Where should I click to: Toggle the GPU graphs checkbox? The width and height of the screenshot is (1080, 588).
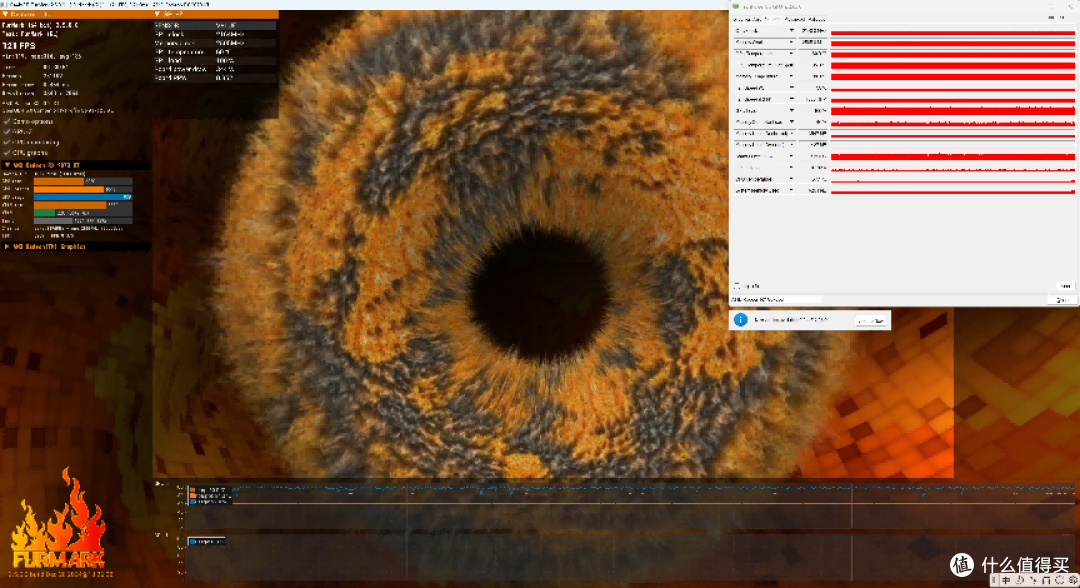7,153
